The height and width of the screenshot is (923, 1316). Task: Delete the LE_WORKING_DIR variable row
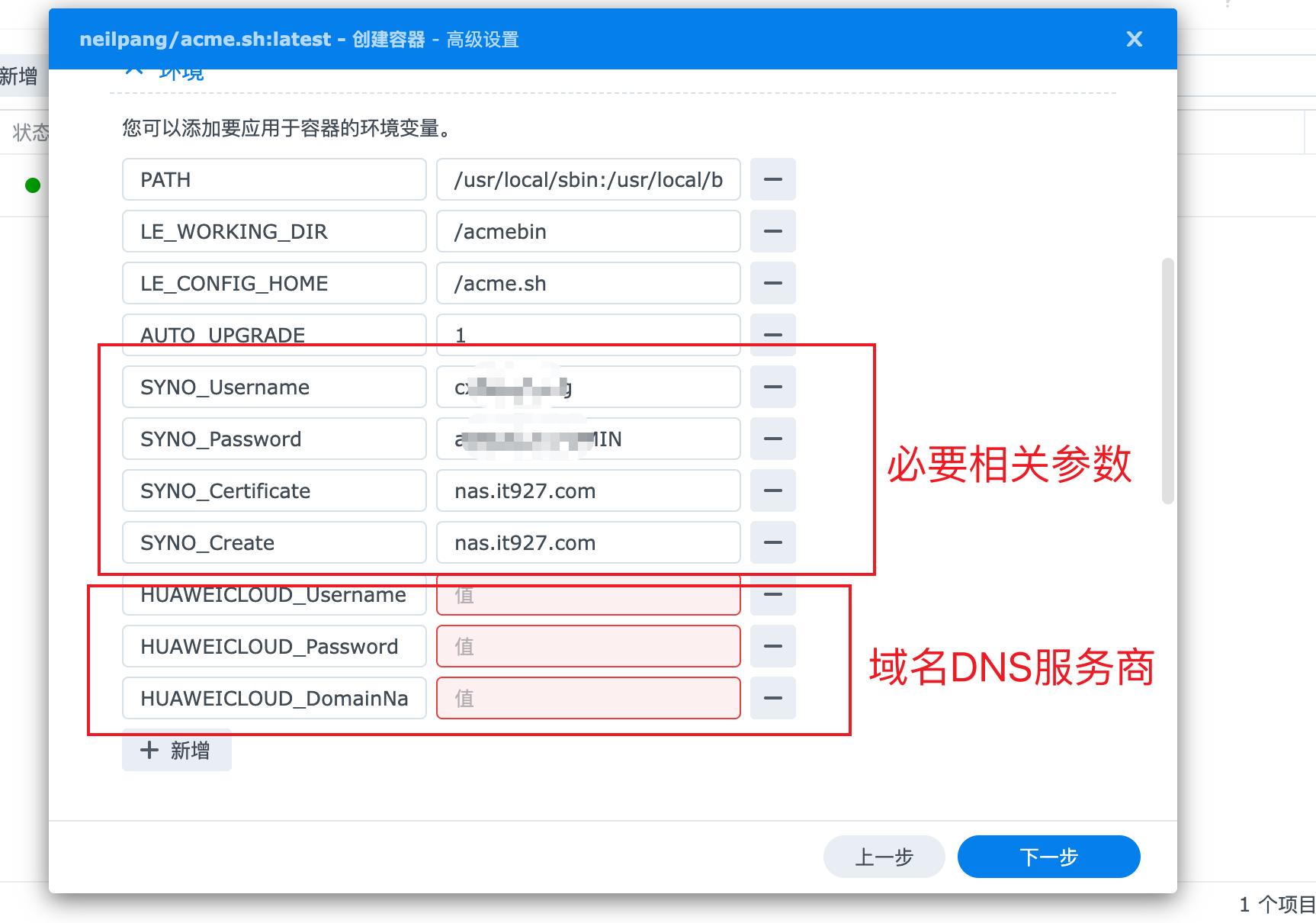coord(772,231)
